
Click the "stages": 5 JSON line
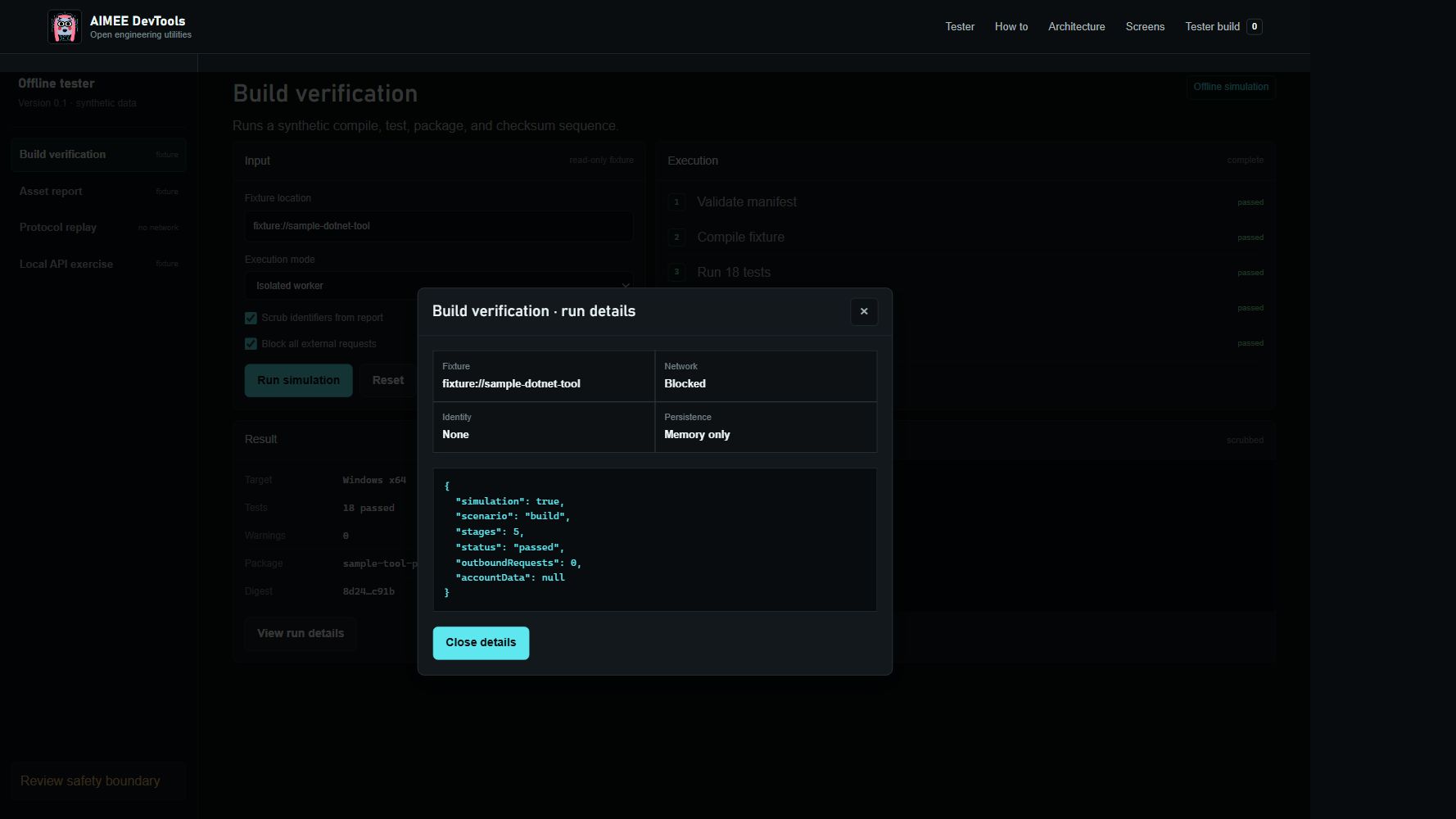(490, 532)
